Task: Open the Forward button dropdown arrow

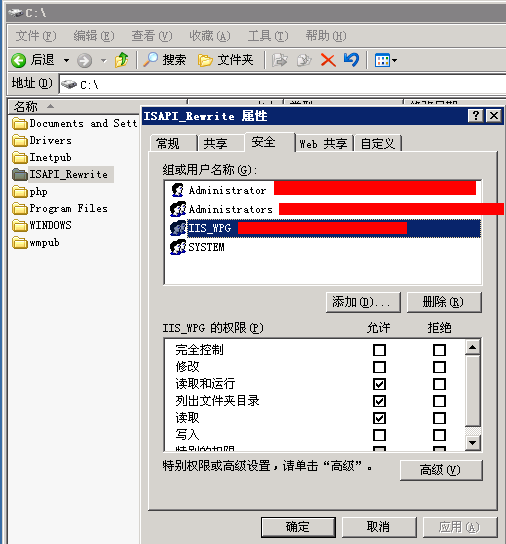Action: tap(103, 60)
